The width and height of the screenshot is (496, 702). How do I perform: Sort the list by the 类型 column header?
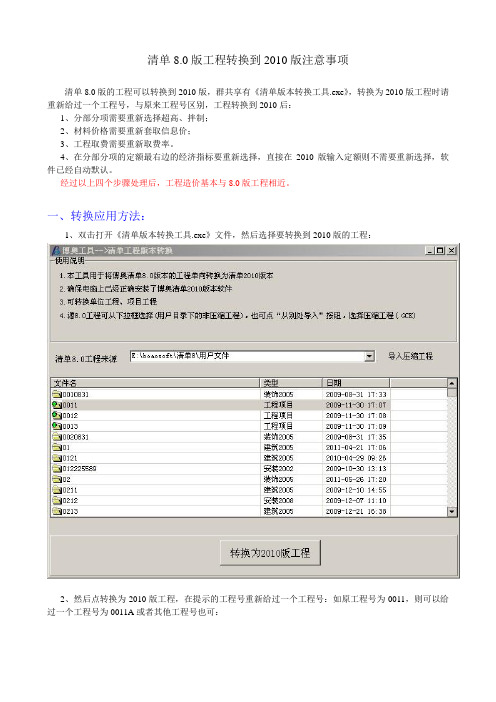click(x=291, y=383)
